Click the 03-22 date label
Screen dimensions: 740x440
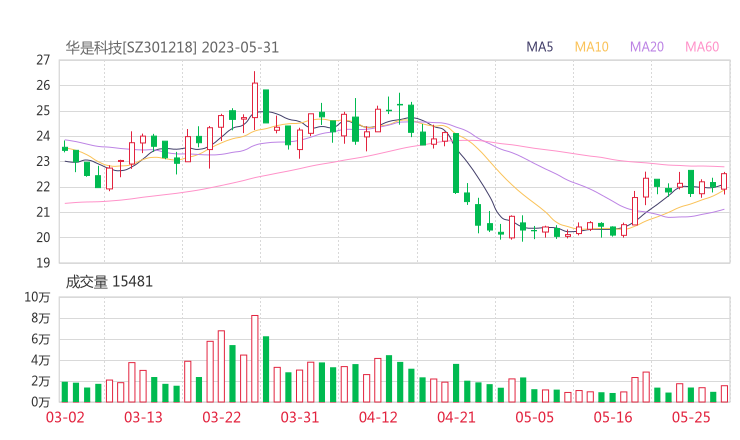click(221, 417)
